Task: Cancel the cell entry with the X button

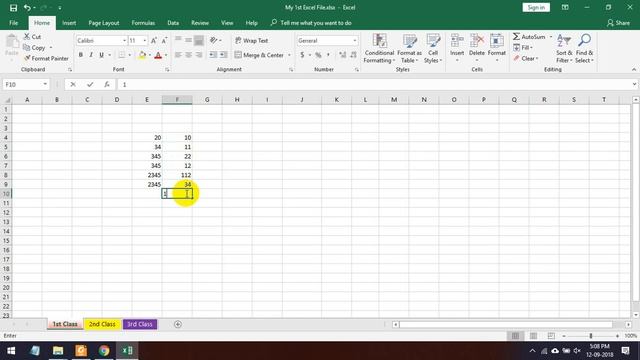Action: pyautogui.click(x=73, y=84)
